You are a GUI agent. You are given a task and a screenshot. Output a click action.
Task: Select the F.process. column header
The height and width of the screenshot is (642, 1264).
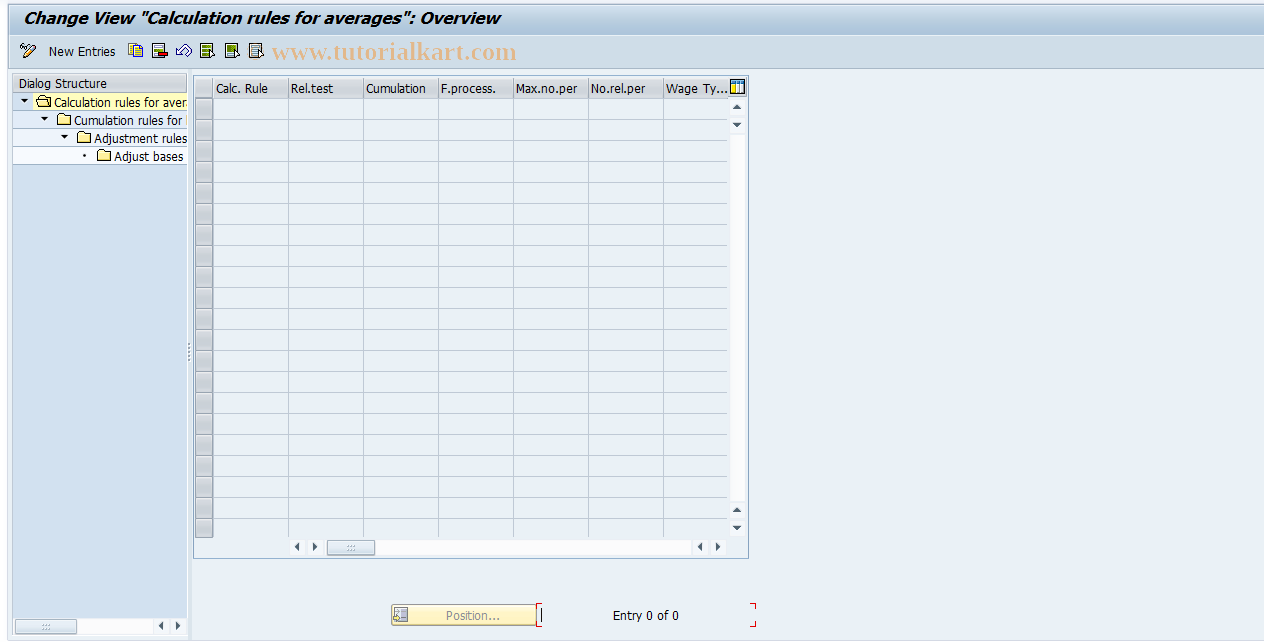tap(476, 88)
